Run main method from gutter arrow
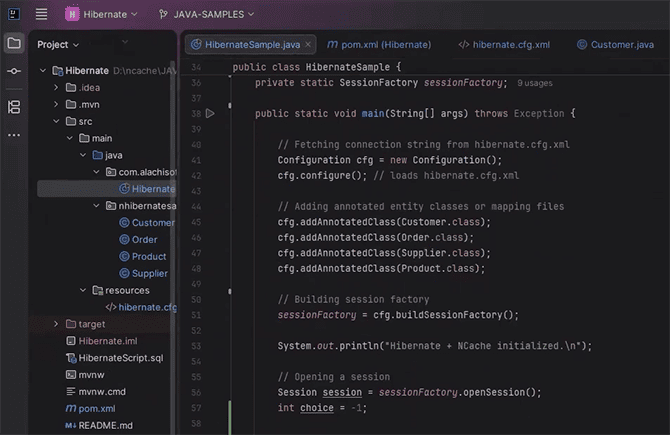Screen dimensions: 670x435 point(210,114)
